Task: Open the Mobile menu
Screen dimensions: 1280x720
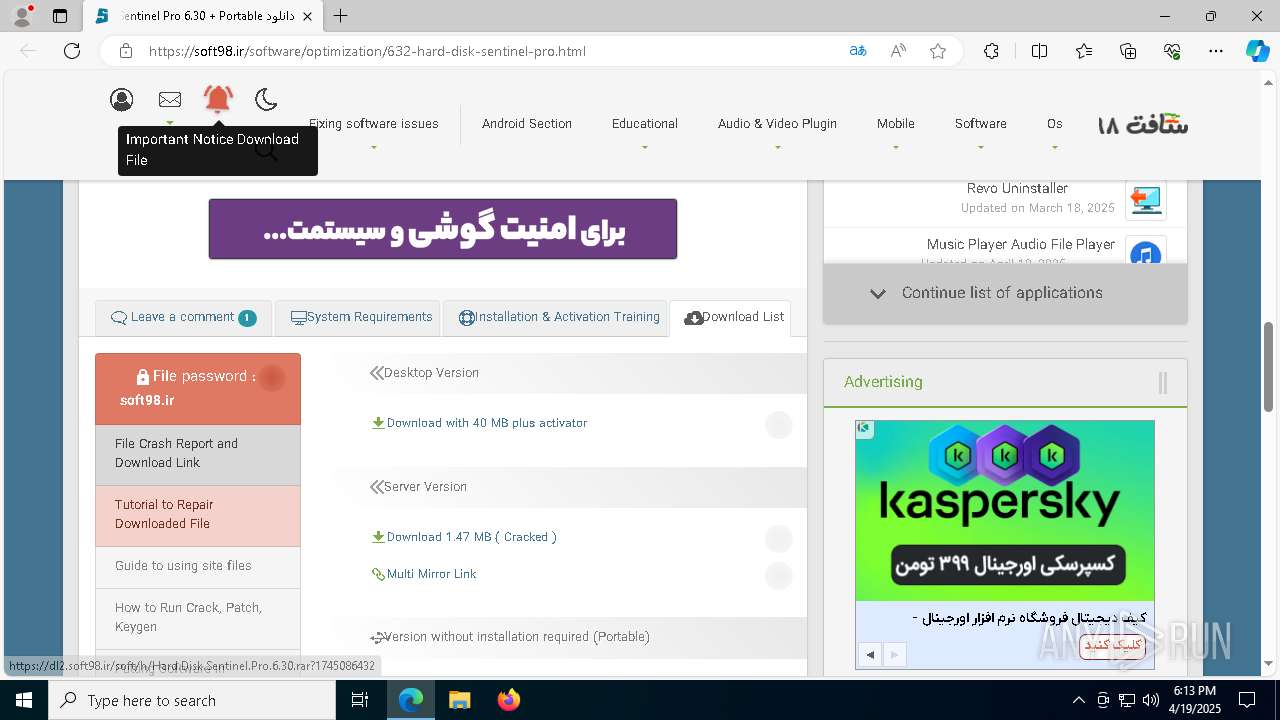Action: point(896,124)
